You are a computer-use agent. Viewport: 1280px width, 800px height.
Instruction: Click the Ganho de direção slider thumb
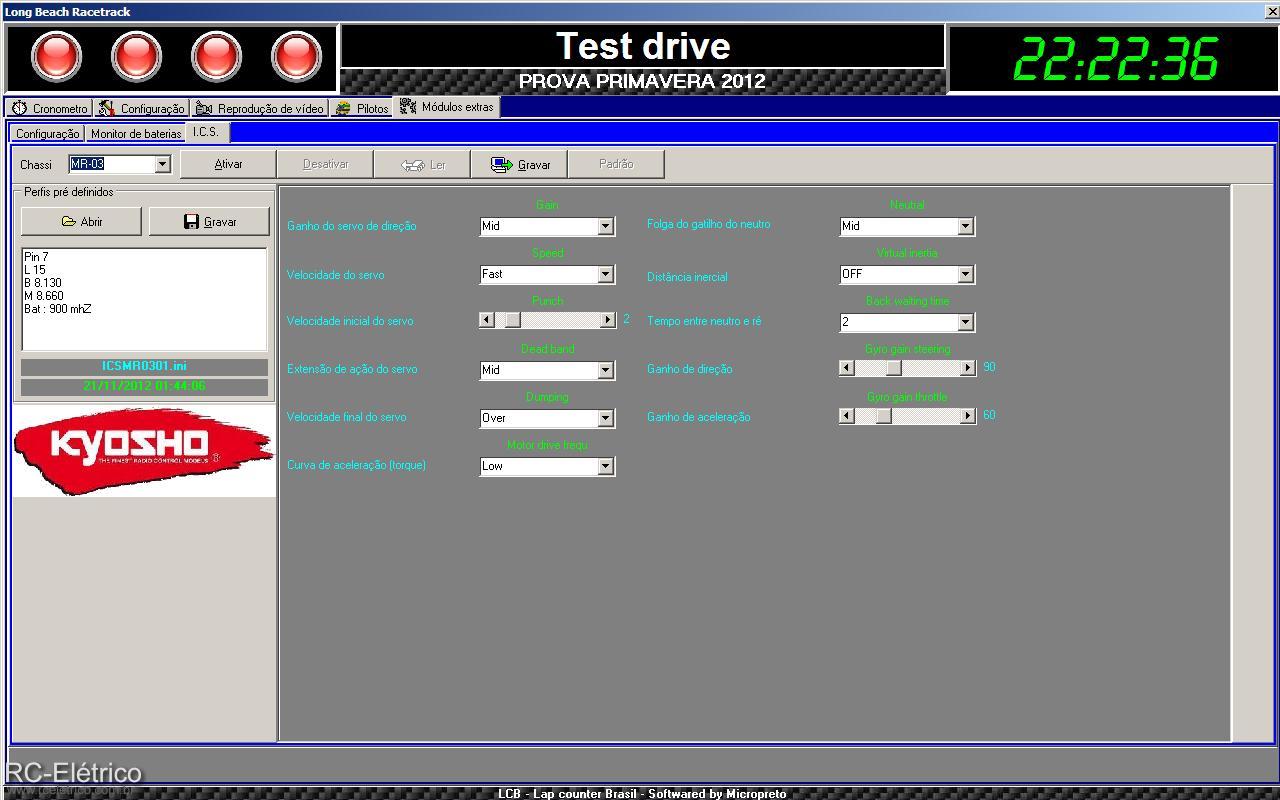pos(893,368)
